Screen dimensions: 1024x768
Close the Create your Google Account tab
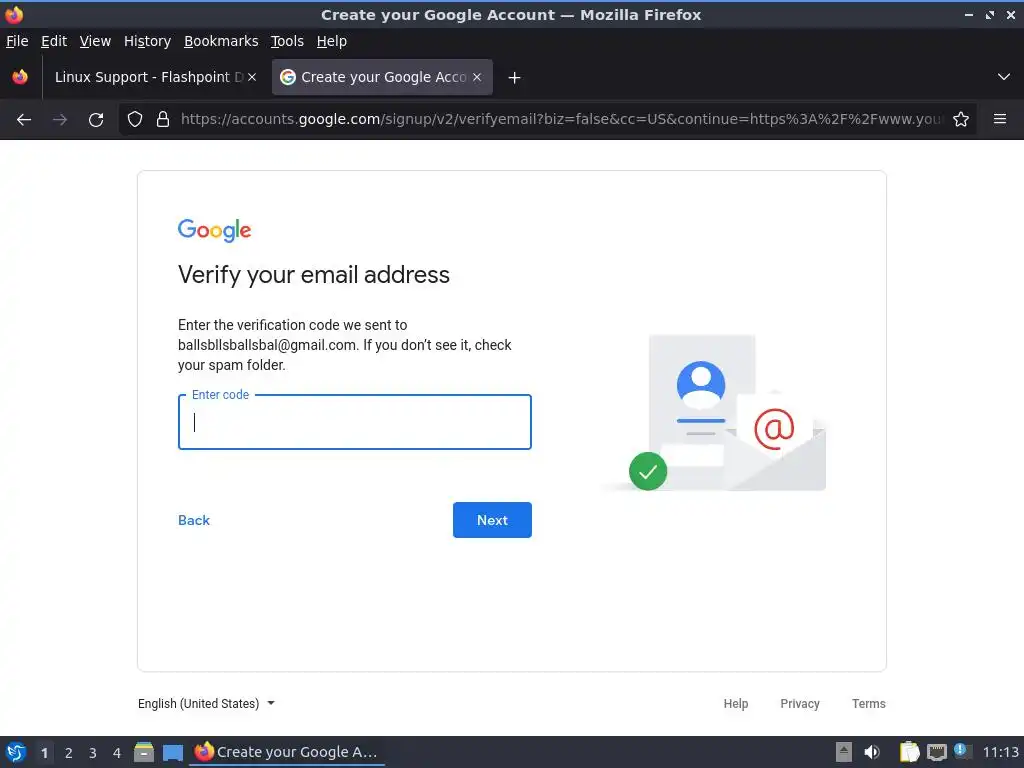coord(477,77)
